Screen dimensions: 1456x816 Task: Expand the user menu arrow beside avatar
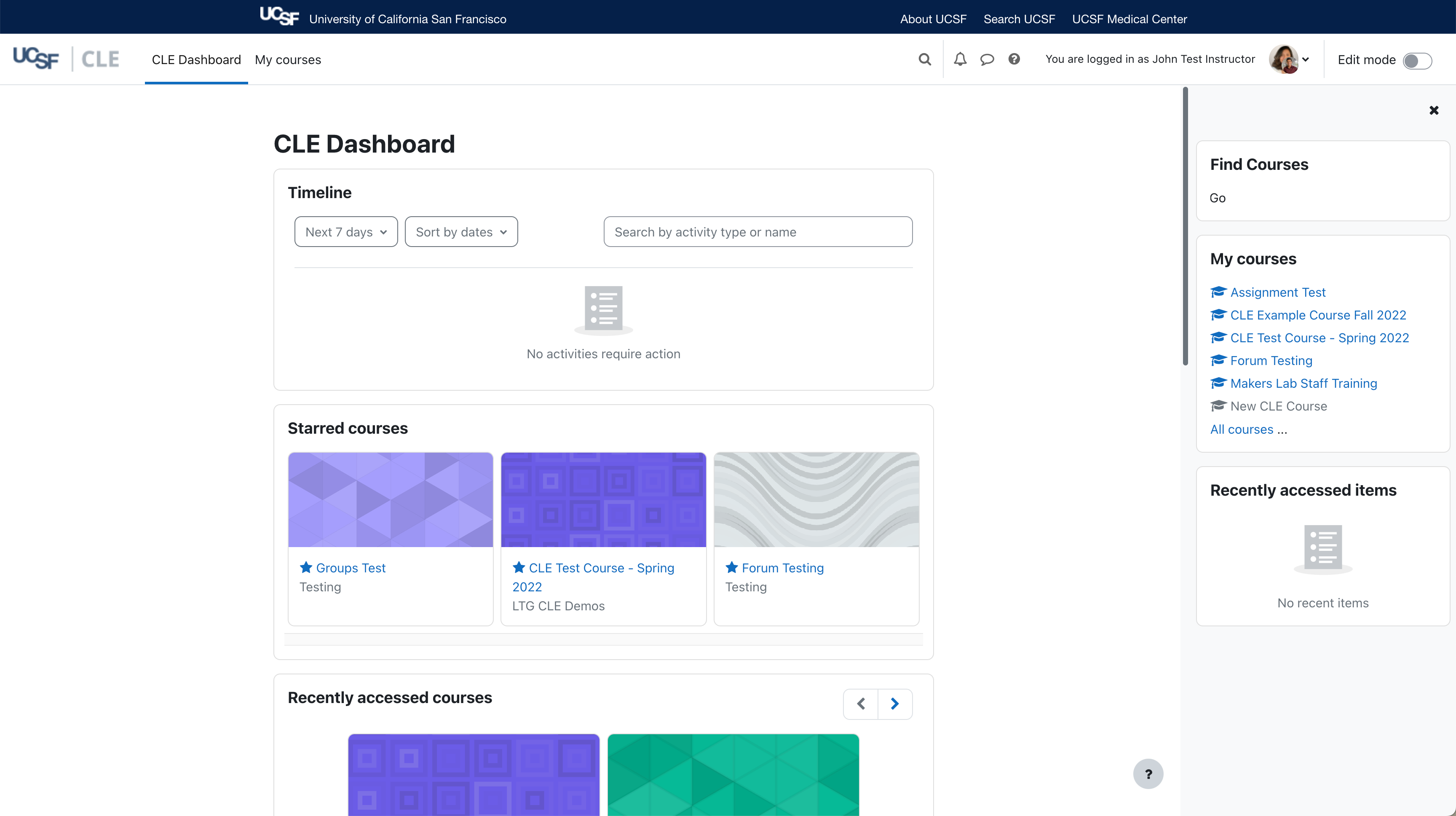pos(1306,59)
